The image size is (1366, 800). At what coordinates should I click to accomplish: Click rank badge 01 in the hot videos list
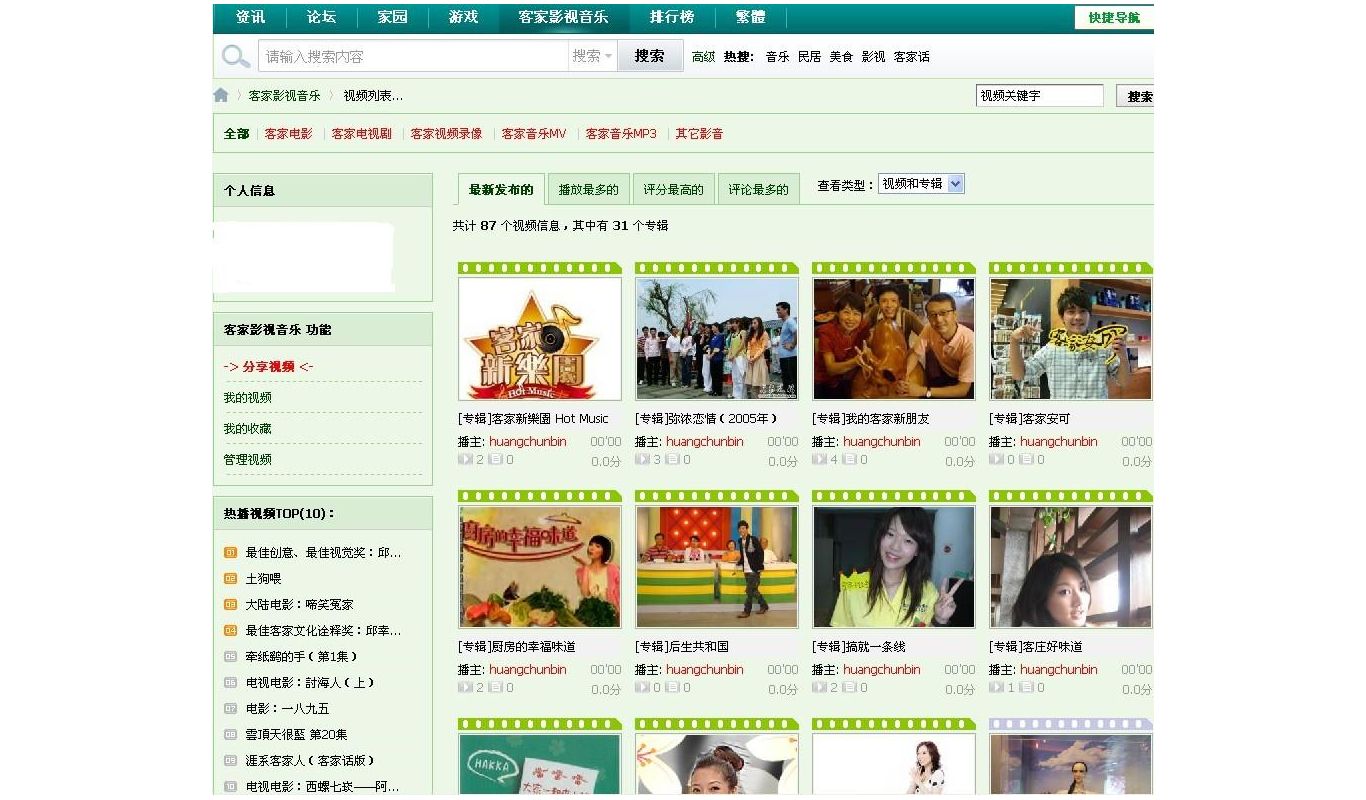[230, 552]
